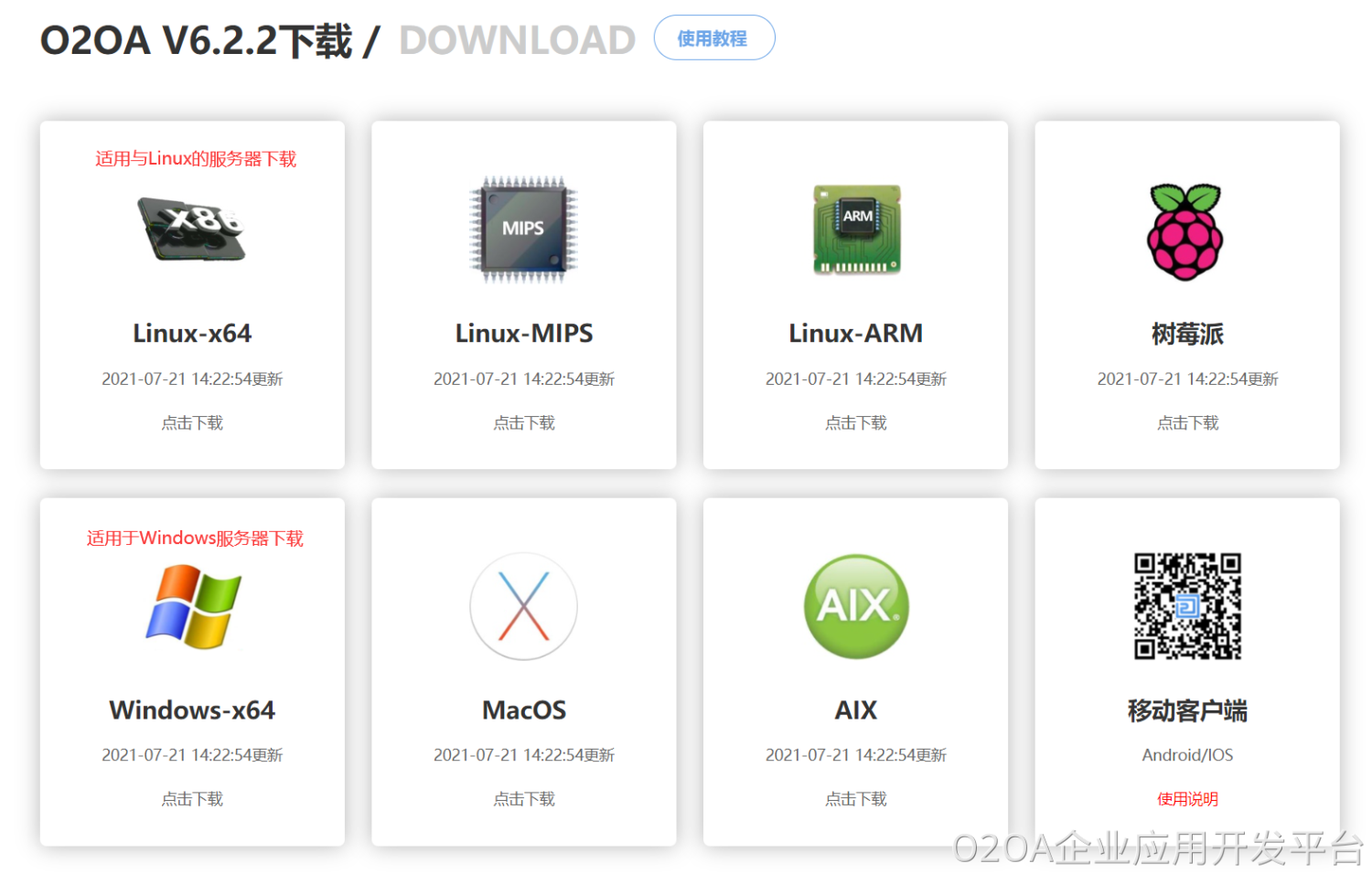The height and width of the screenshot is (874, 1372).
Task: Download Windows-x64 via 点击下载 link
Action: coord(191,798)
